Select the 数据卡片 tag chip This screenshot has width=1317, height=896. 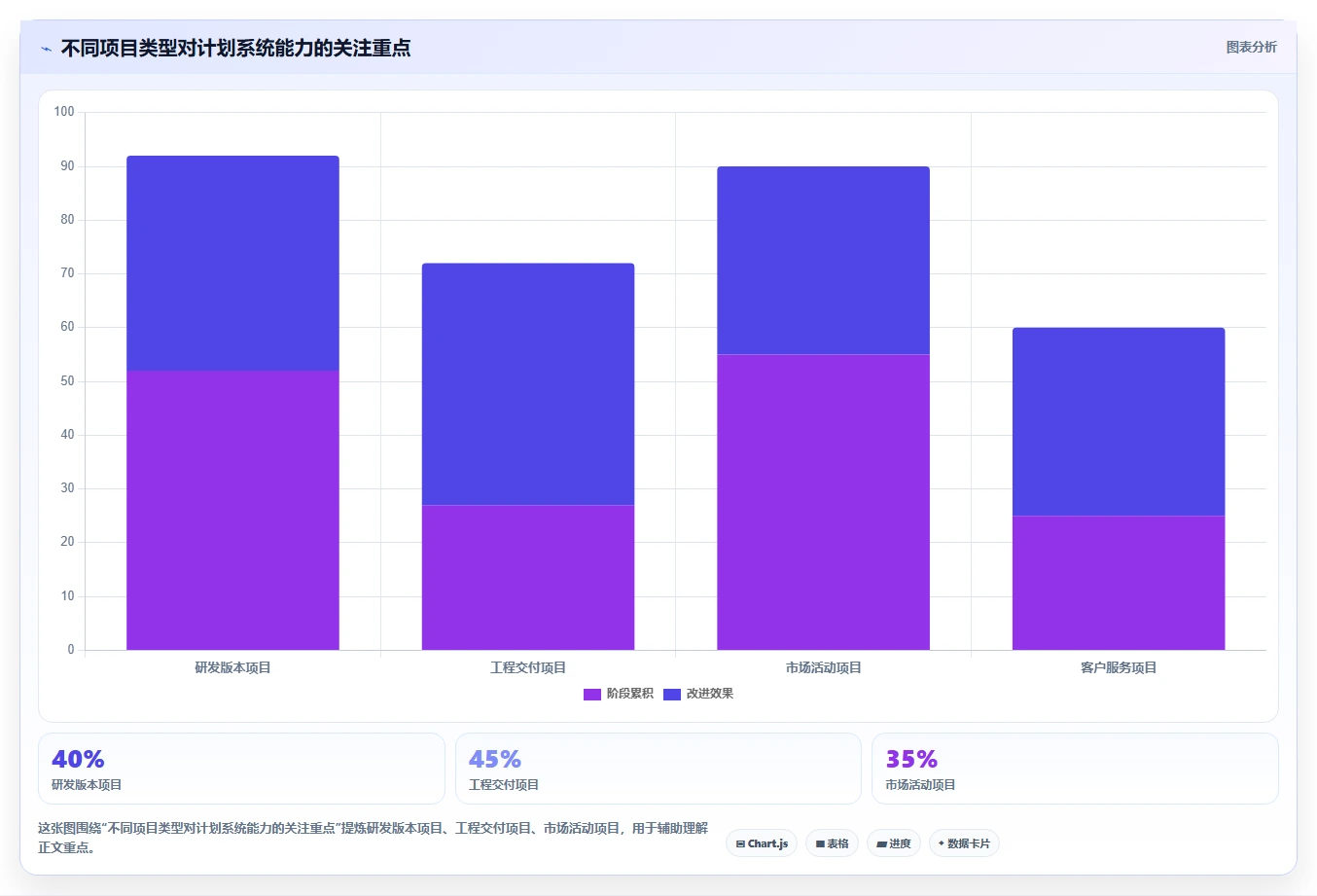point(964,843)
